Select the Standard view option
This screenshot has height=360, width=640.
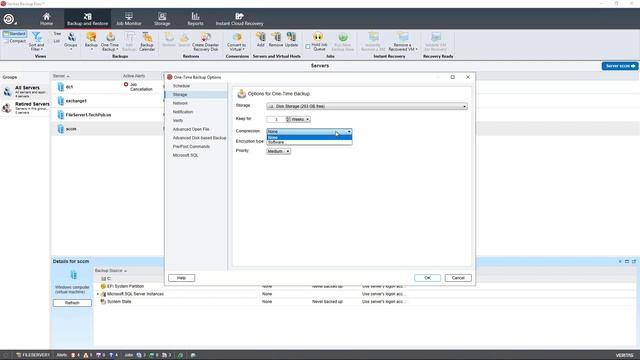pyautogui.click(x=15, y=34)
